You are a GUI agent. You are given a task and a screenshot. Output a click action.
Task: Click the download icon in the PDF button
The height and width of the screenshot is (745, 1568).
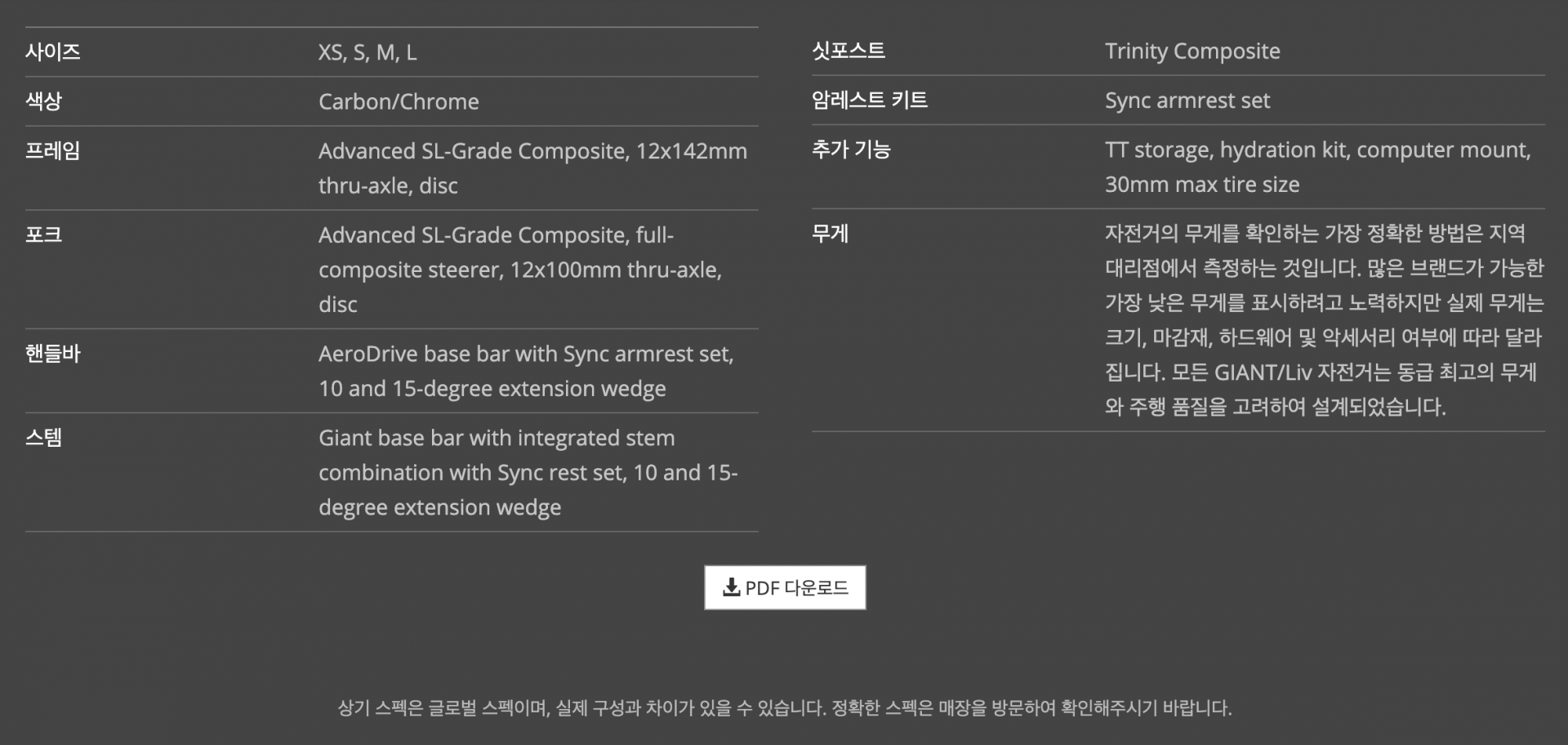point(731,587)
